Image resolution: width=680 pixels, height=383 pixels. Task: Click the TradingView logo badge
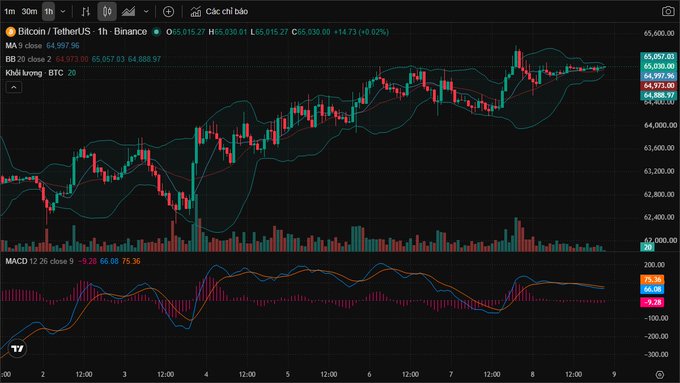(17, 348)
